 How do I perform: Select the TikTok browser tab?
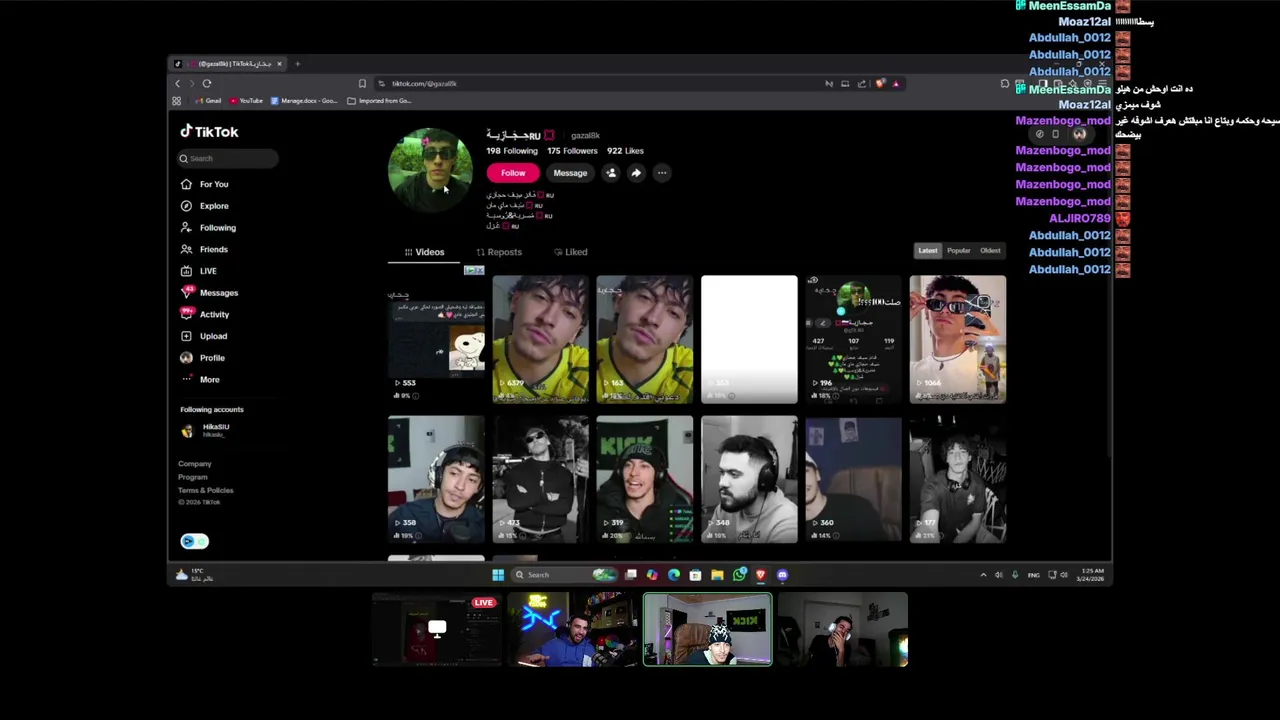228,64
